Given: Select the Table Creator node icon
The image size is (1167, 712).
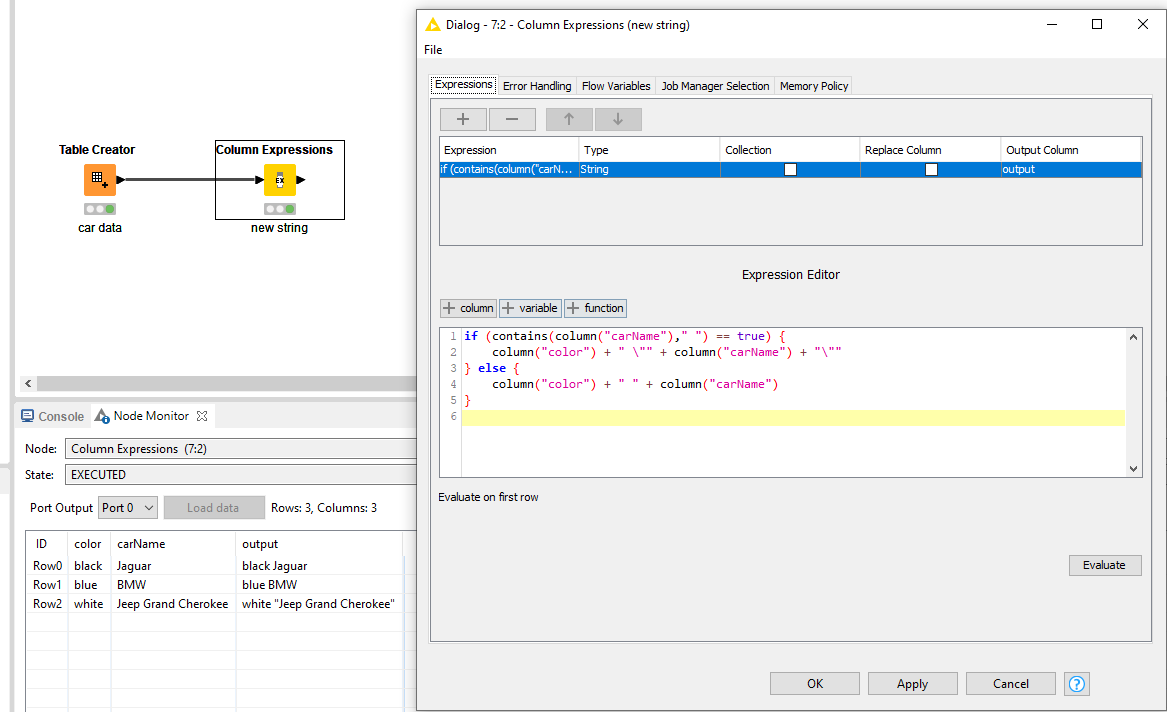Looking at the screenshot, I should click(99, 179).
